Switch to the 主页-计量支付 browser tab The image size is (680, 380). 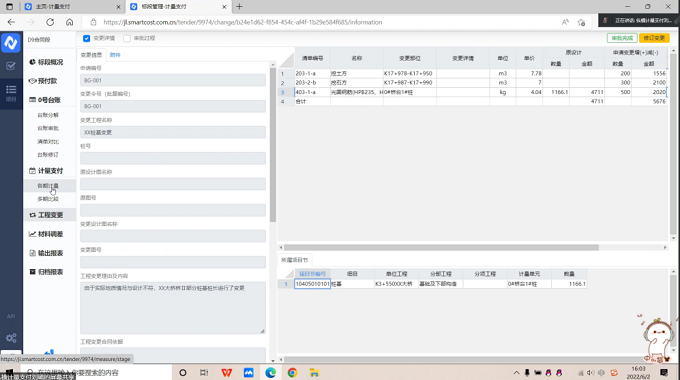pos(72,7)
